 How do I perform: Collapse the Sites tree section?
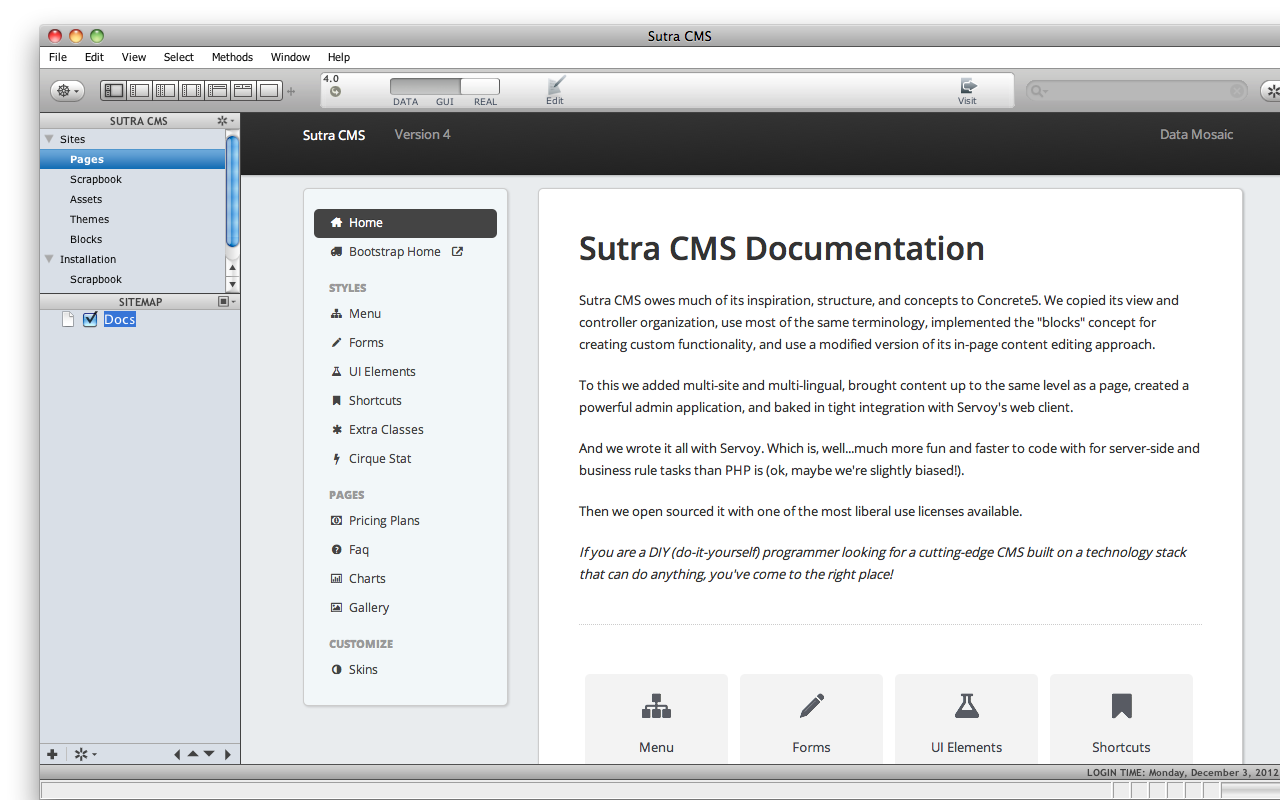[49, 139]
